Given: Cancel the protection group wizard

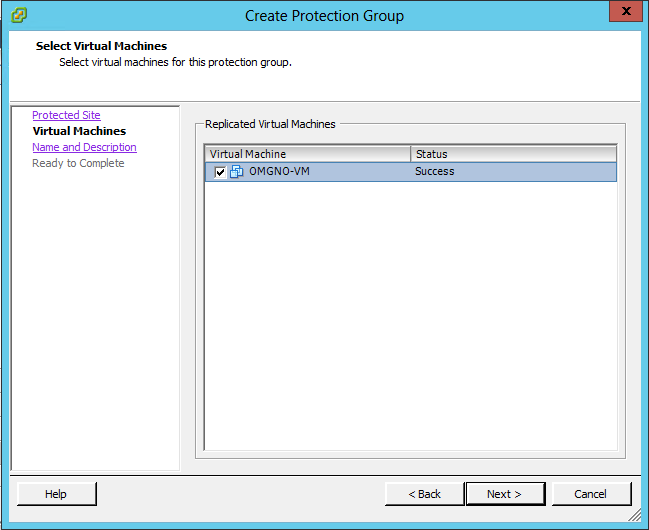Looking at the screenshot, I should 590,494.
